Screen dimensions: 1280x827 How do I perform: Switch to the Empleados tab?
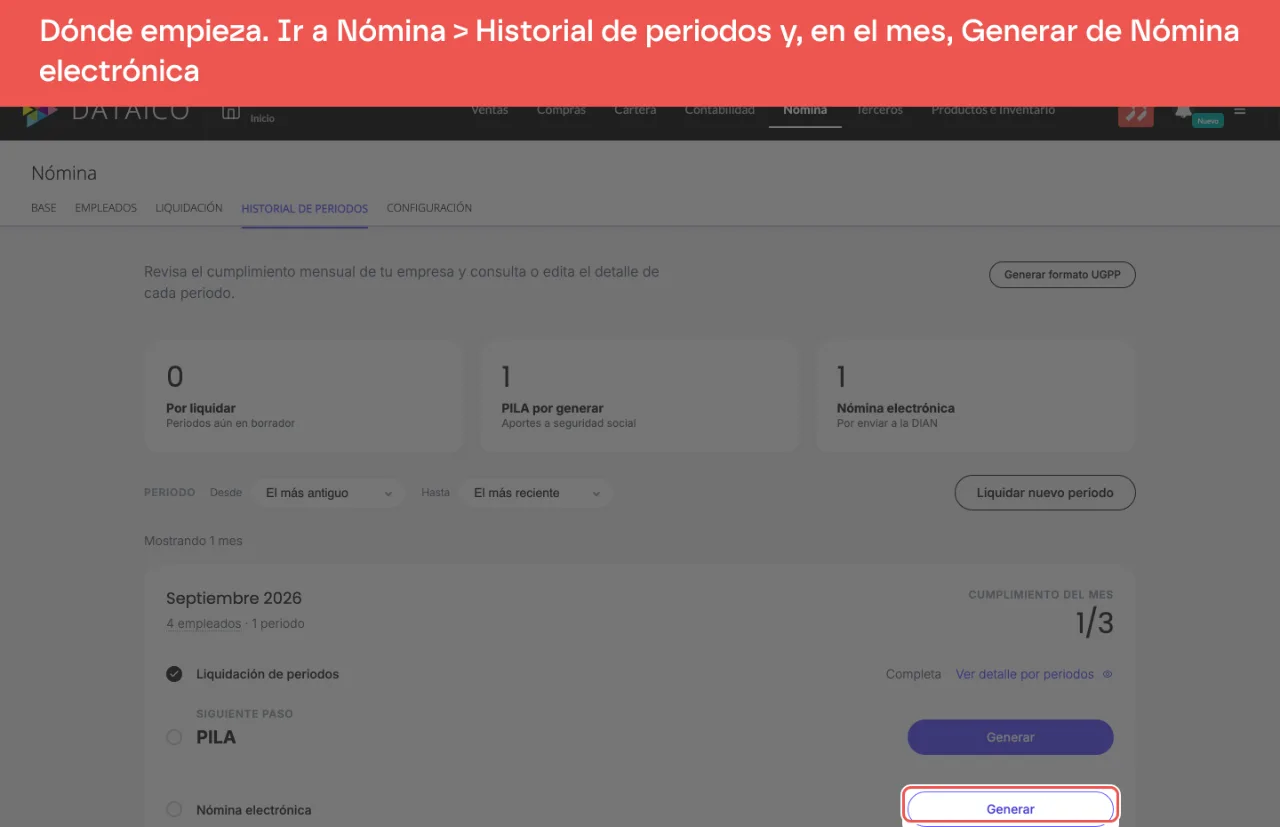106,208
